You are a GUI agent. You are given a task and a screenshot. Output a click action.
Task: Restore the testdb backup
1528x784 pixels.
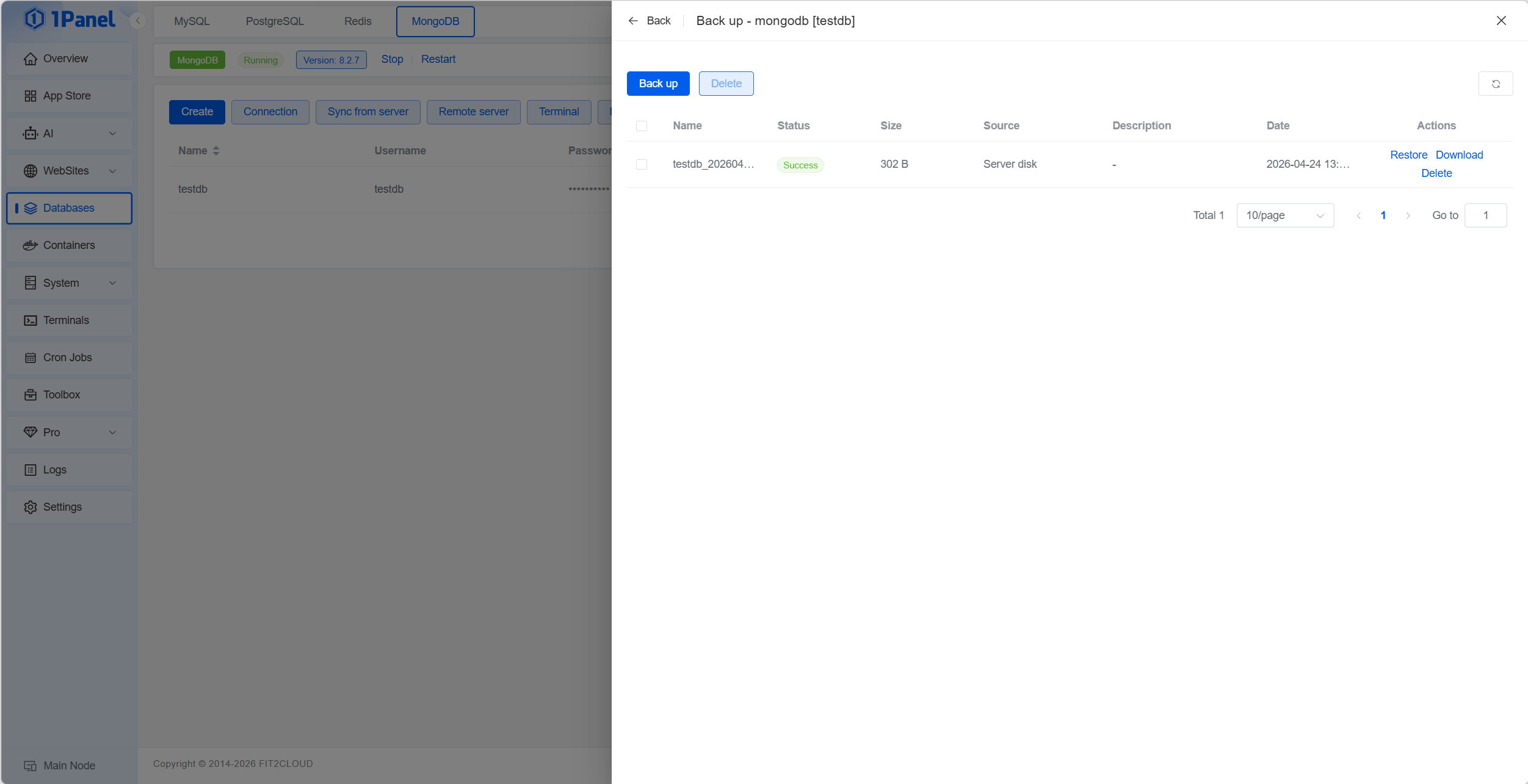pos(1409,155)
